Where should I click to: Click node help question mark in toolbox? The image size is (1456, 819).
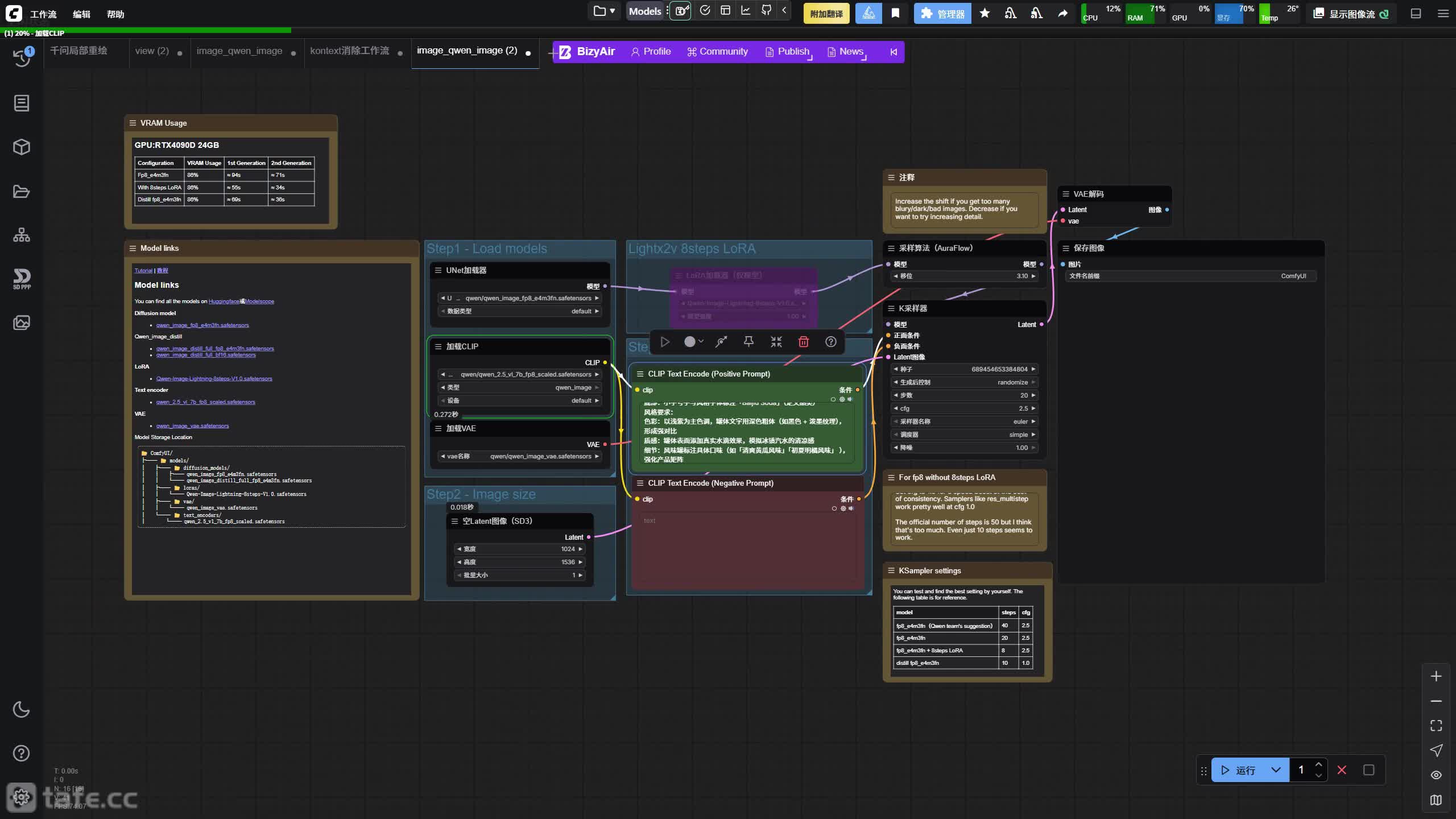click(830, 342)
